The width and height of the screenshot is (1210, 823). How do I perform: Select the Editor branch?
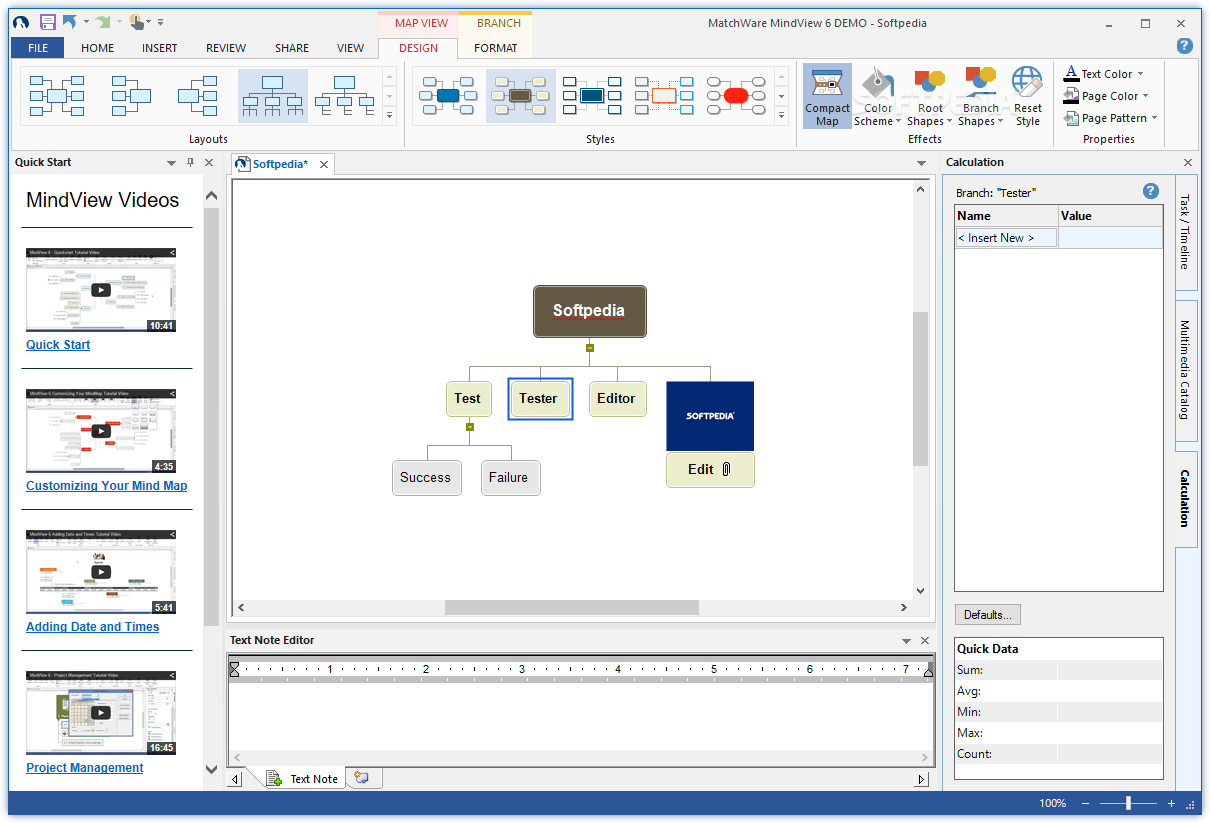click(617, 398)
